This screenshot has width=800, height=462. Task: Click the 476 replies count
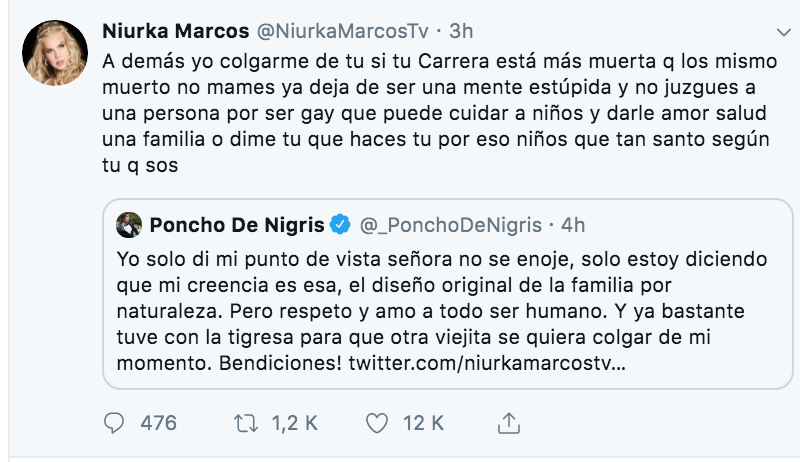click(x=158, y=423)
